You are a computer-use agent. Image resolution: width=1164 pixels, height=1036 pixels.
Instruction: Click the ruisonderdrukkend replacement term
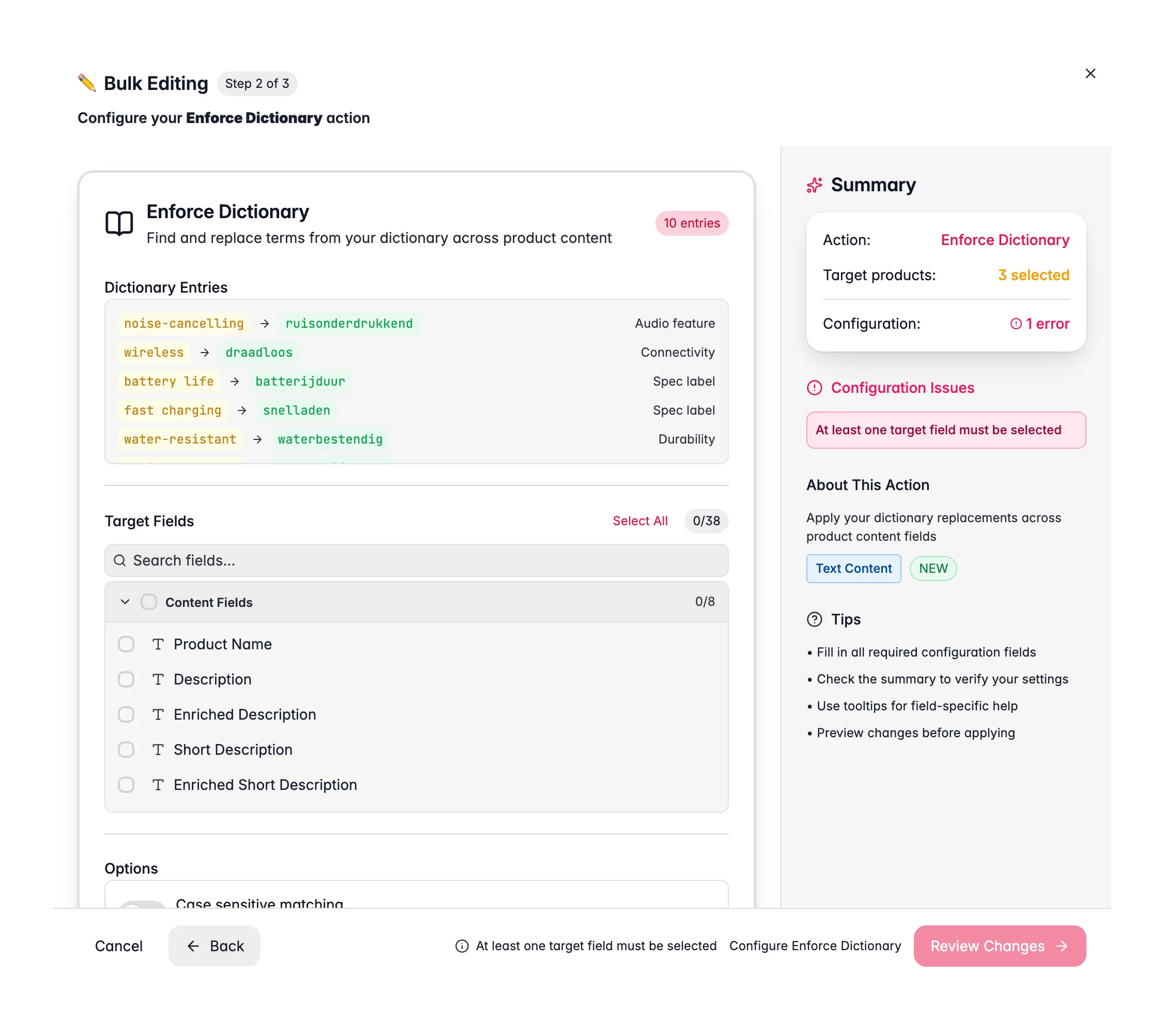click(348, 324)
